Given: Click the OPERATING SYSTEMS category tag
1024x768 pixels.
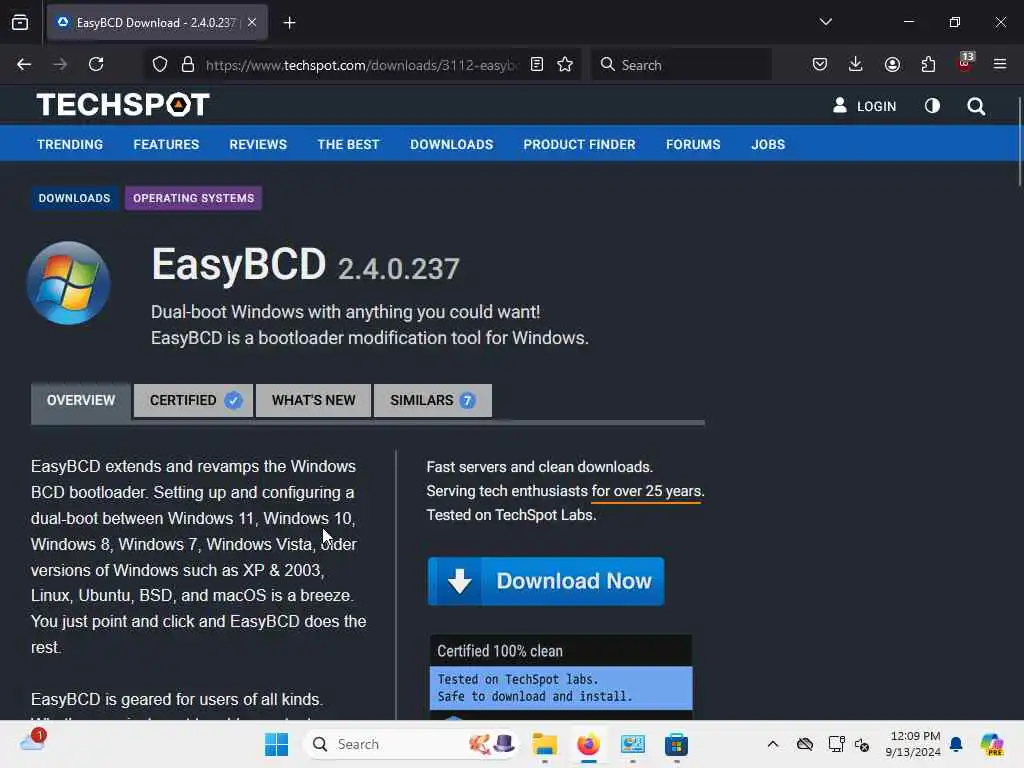Looking at the screenshot, I should pyautogui.click(x=193, y=198).
